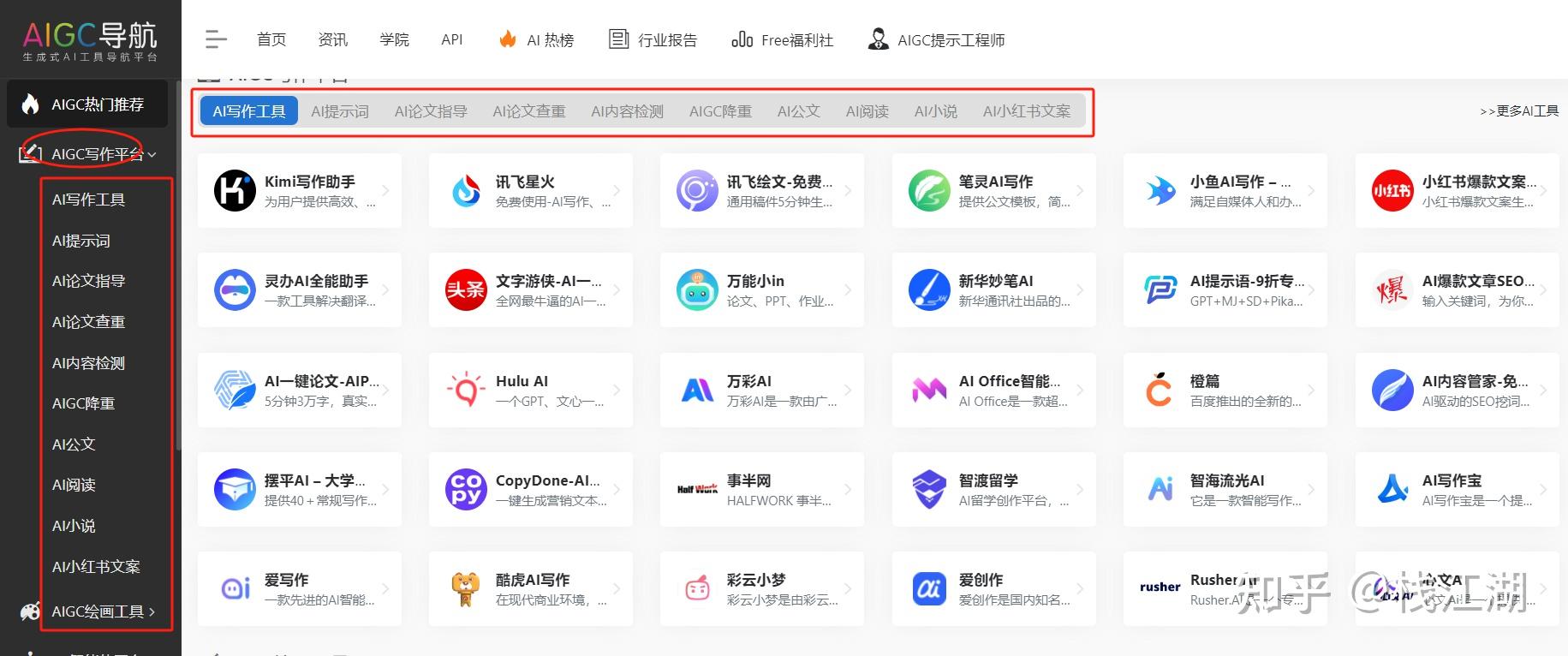Open the CopyDone purple logo icon
Screen dimensions: 1568x656
466,489
